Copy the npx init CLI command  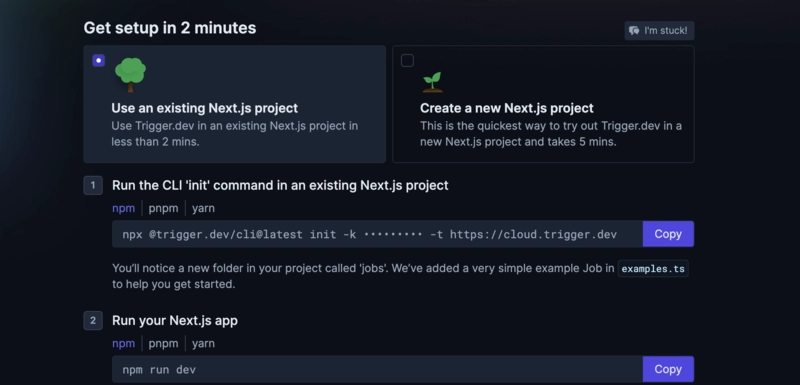(668, 234)
